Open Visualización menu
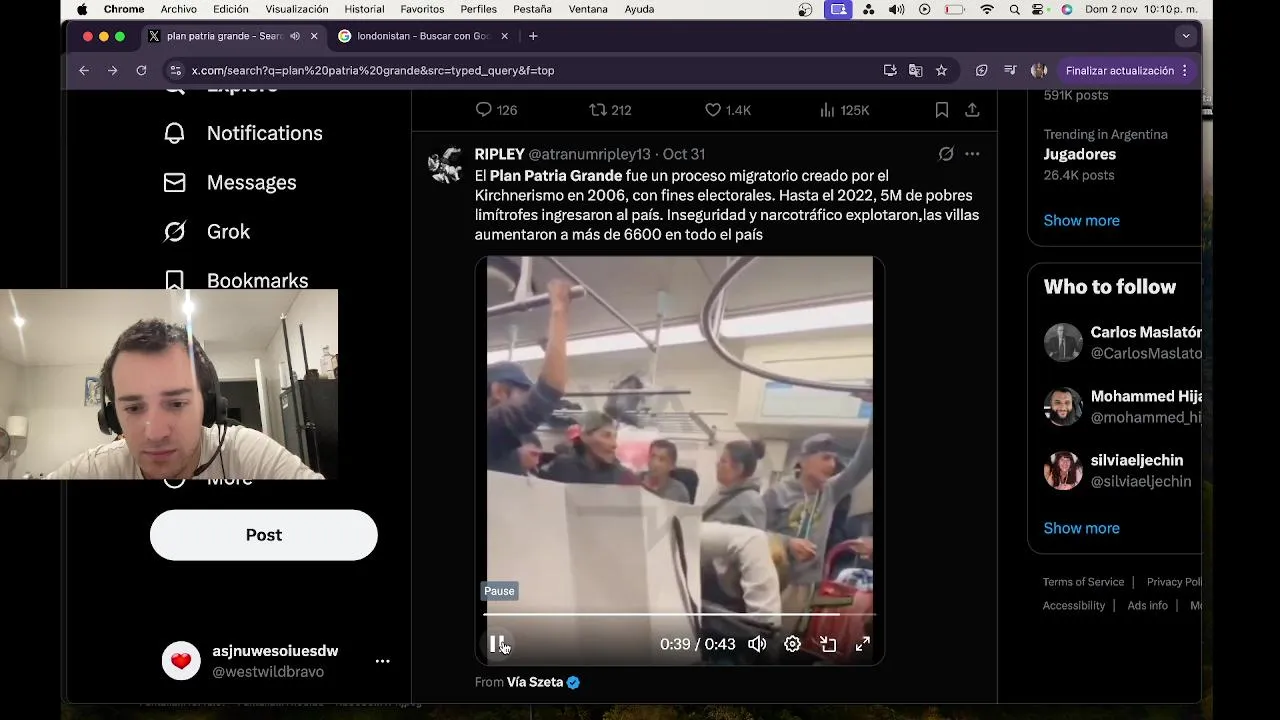The width and height of the screenshot is (1280, 720). (297, 9)
